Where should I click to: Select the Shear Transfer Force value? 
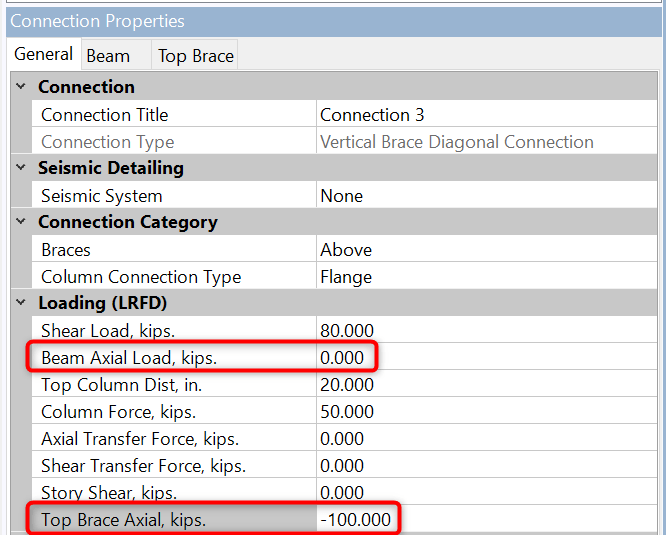tap(486, 466)
